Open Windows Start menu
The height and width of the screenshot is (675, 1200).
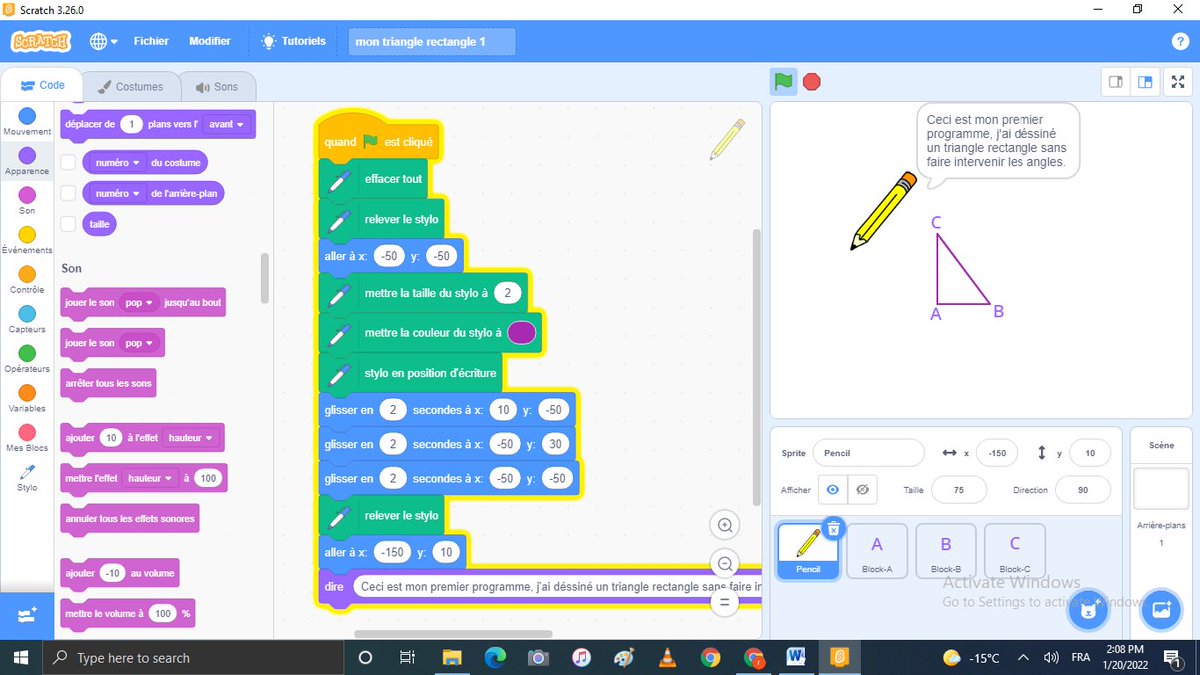(x=22, y=657)
